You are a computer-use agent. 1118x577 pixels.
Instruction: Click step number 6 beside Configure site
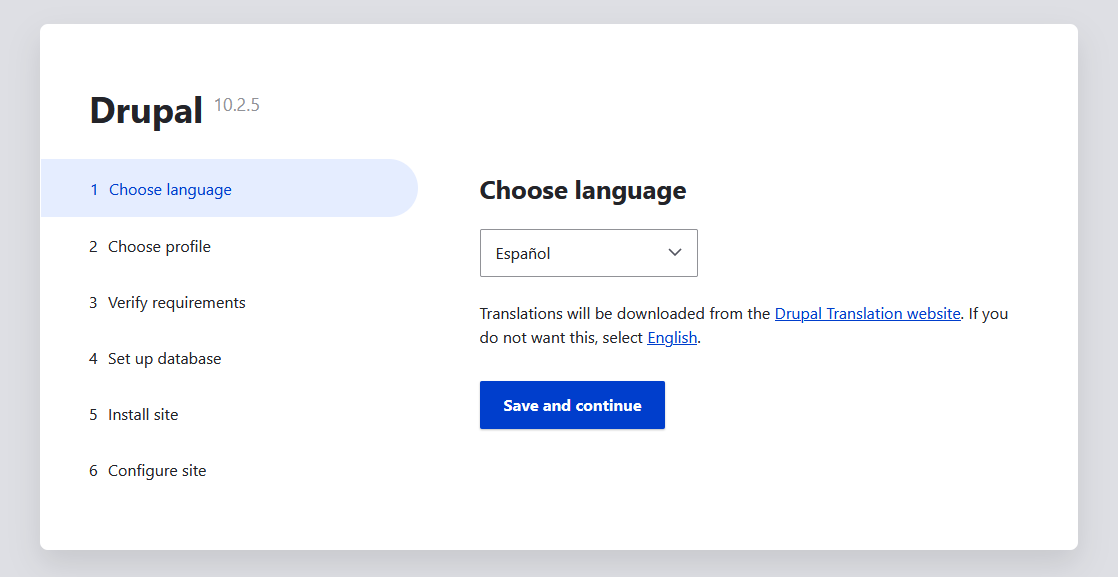[93, 470]
